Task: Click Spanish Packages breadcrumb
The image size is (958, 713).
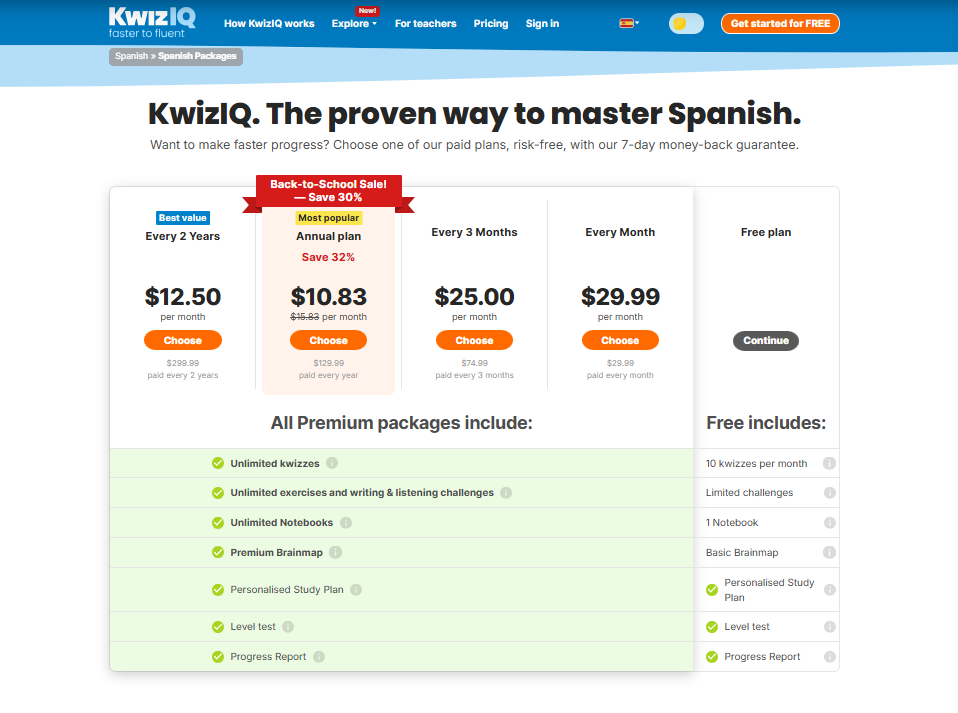Action: (197, 56)
